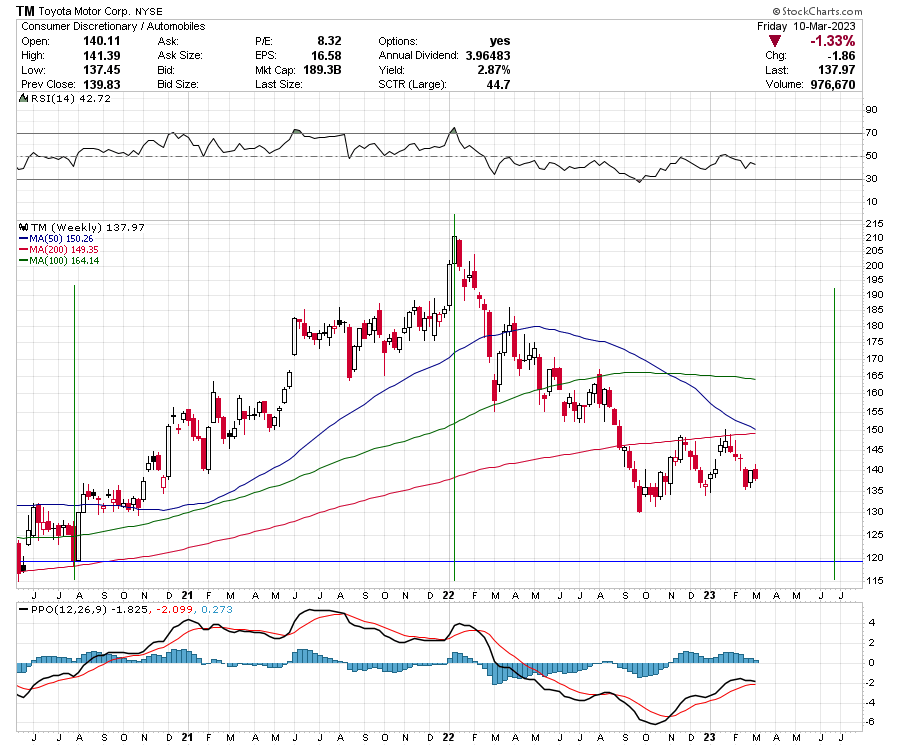Click the MA(100) green legend line
Viewport: 900px width, 746px height.
[24, 261]
